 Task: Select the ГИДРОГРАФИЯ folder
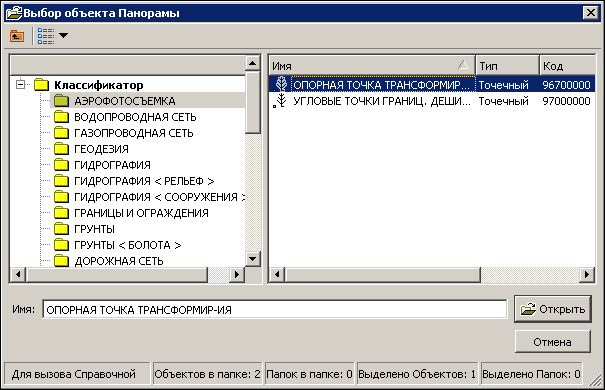(x=112, y=165)
